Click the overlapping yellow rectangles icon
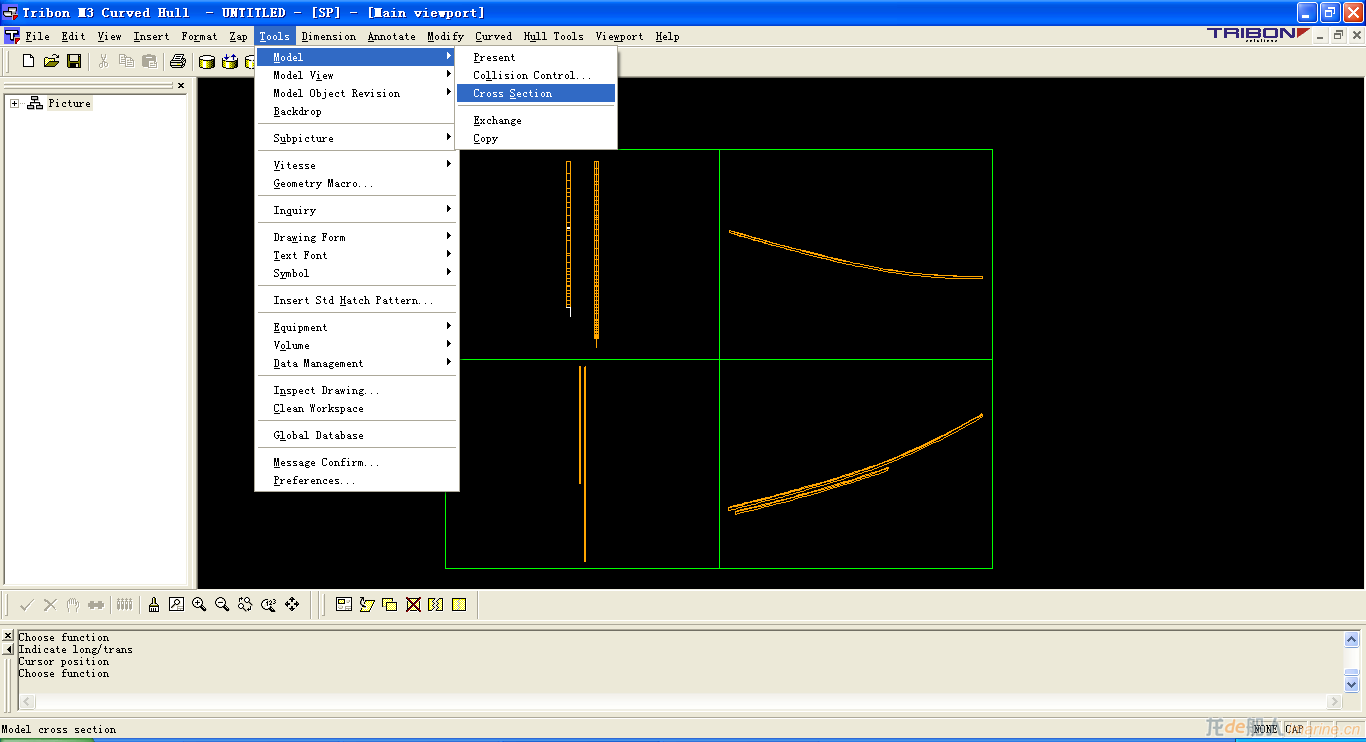This screenshot has height=742, width=1366. (x=390, y=604)
